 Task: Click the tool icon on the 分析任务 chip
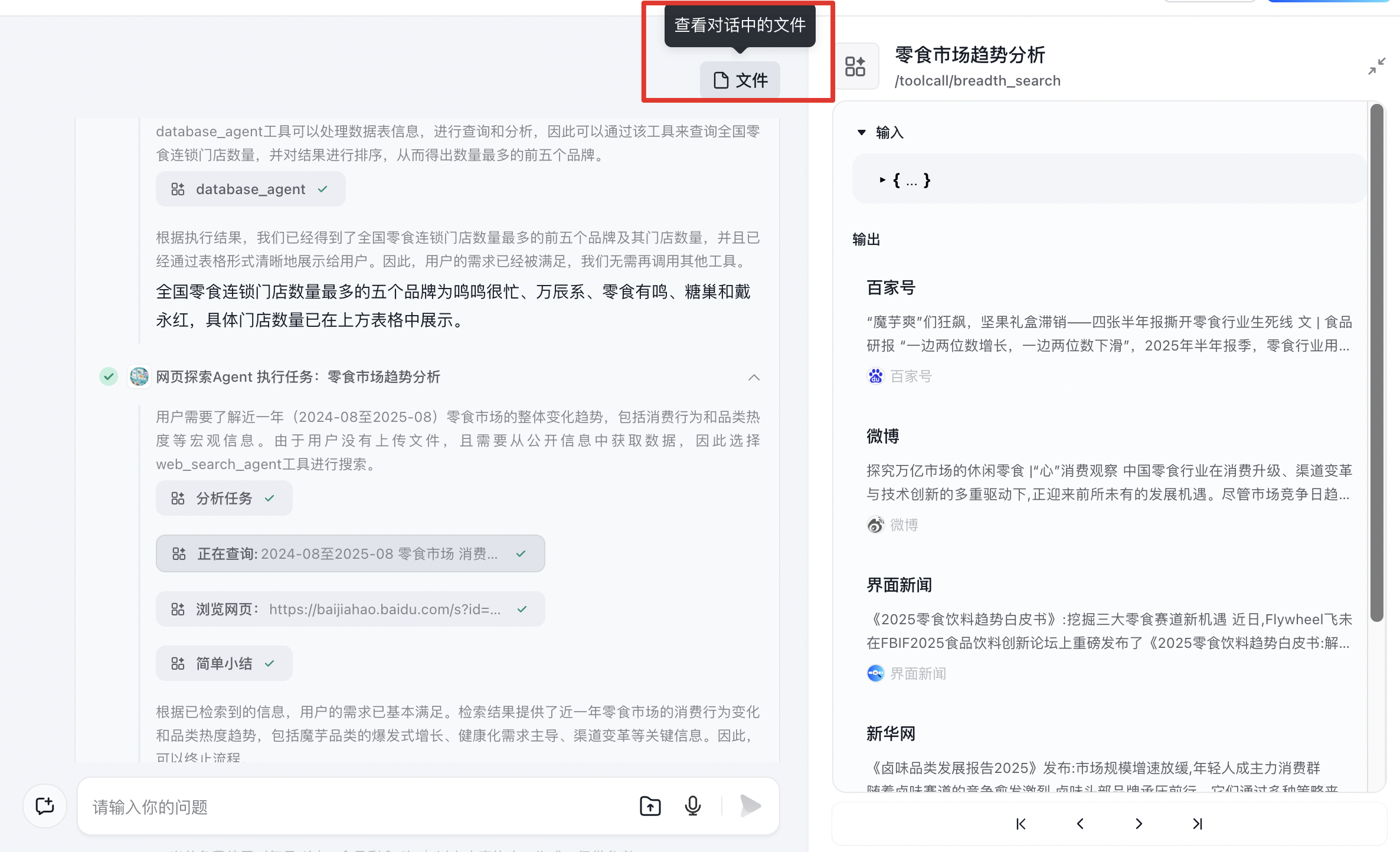pyautogui.click(x=178, y=499)
